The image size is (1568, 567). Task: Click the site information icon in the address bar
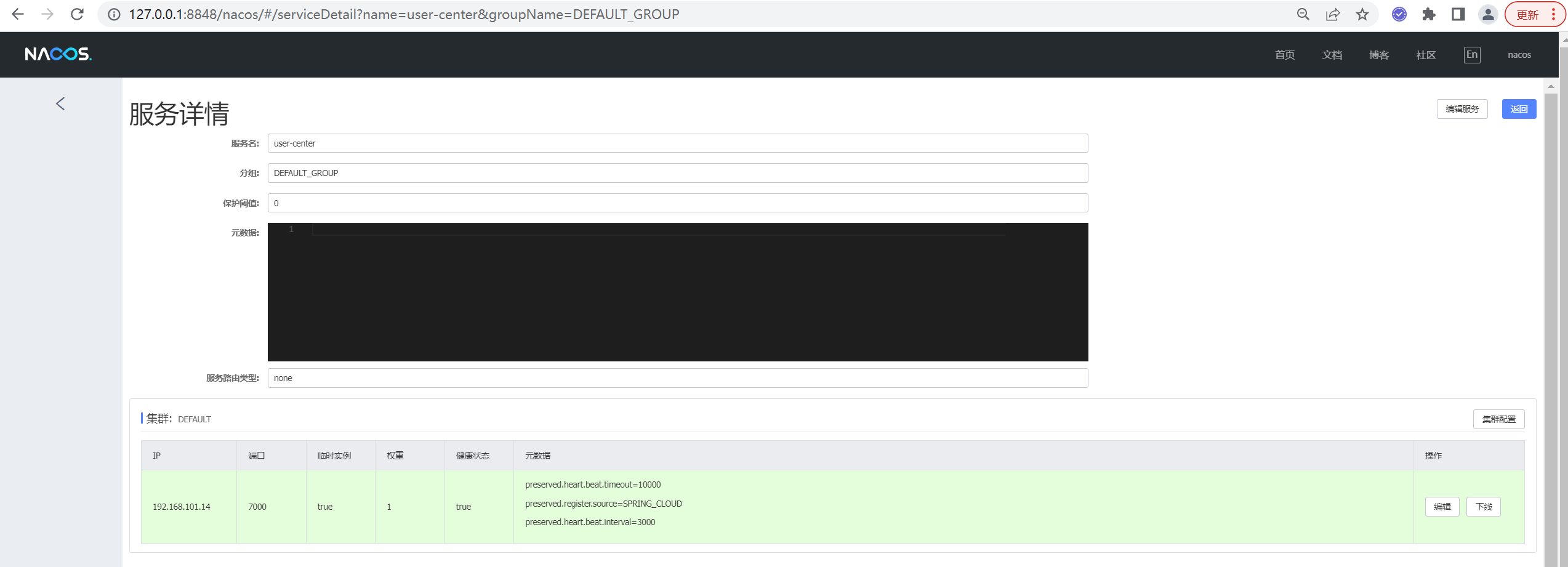click(x=114, y=14)
